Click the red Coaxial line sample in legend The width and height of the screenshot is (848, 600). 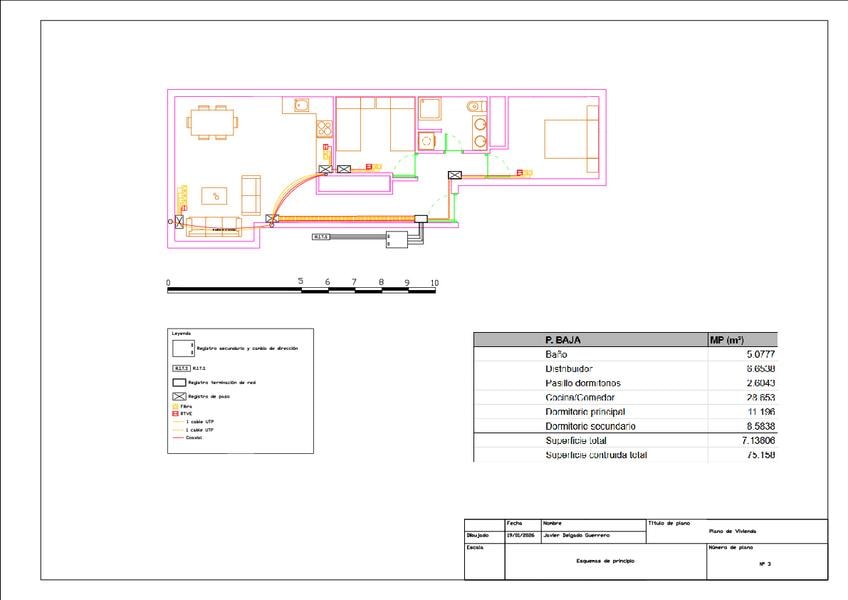[178, 438]
